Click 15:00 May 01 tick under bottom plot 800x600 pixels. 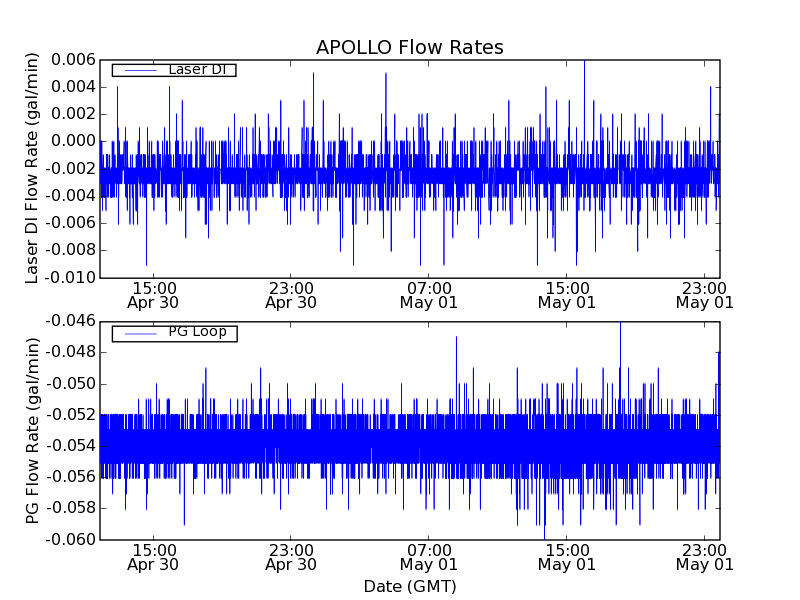[x=567, y=556]
